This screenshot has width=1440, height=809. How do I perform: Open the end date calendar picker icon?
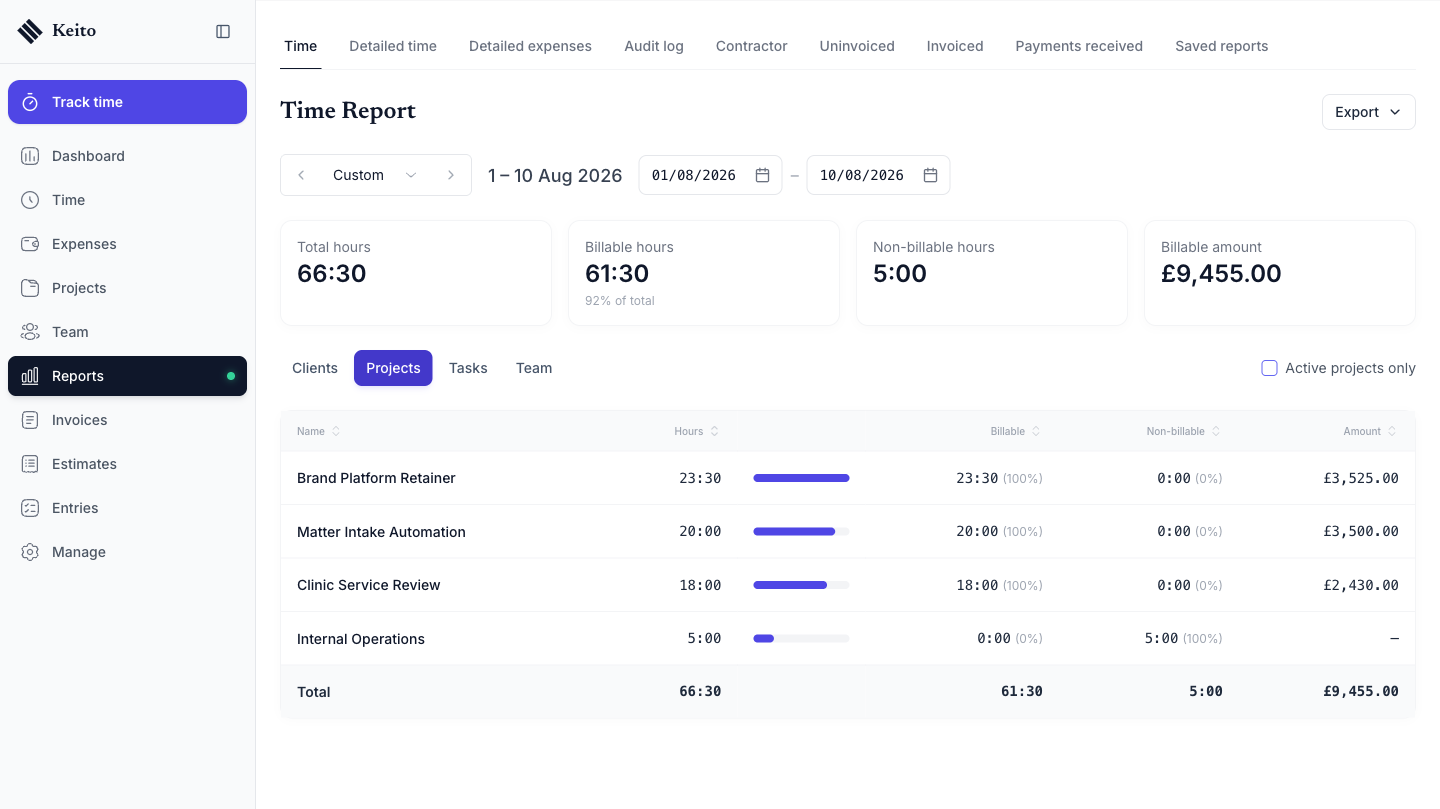point(930,175)
